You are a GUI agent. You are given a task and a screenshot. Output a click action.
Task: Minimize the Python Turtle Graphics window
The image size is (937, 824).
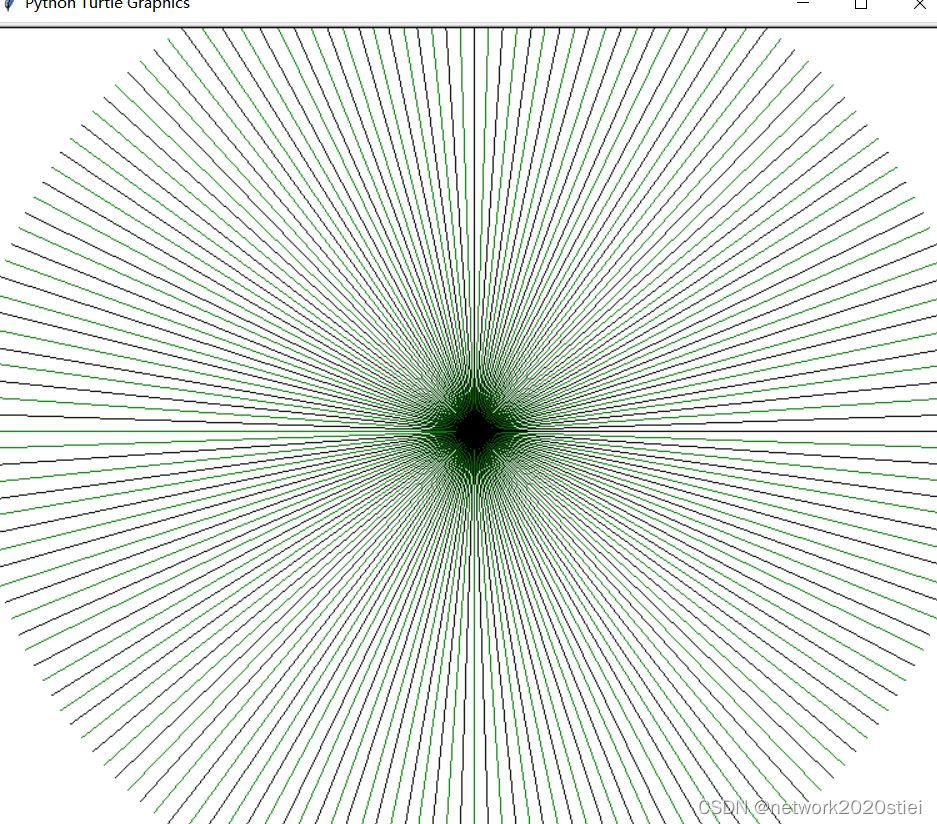803,4
